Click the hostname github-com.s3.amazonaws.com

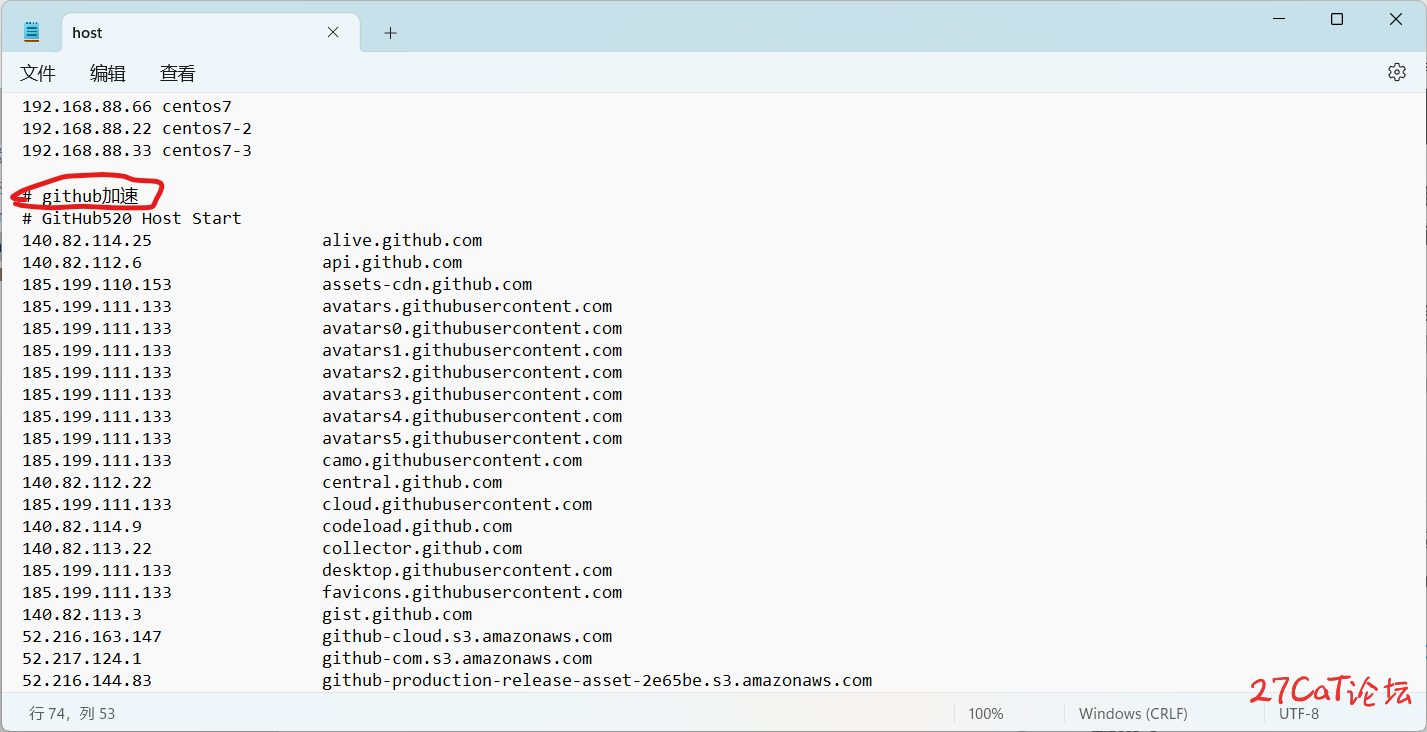coord(457,658)
